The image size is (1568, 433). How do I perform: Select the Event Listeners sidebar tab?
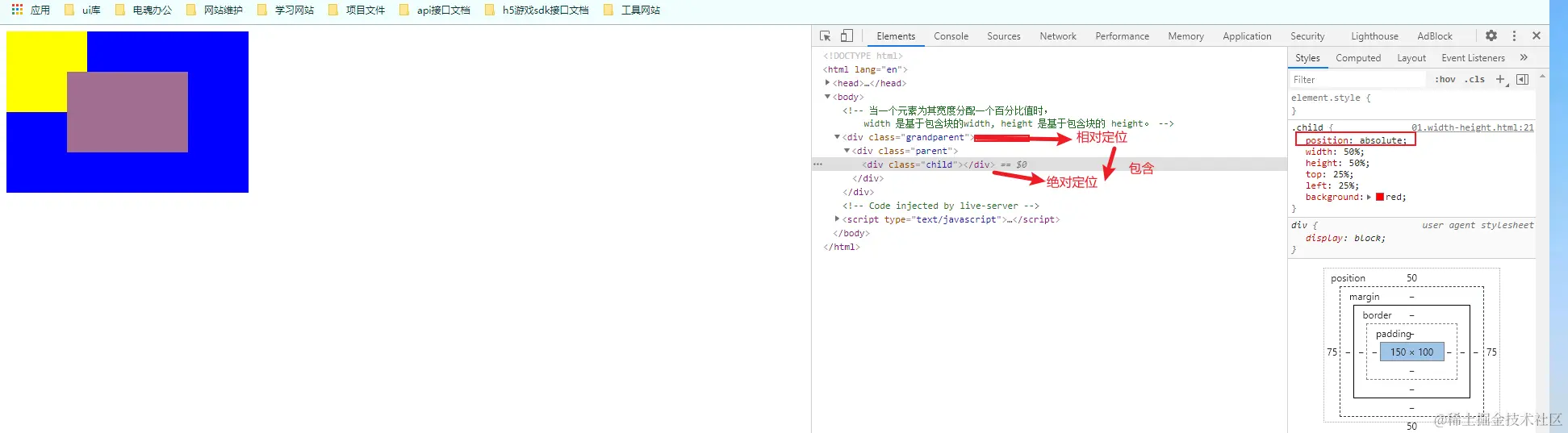coord(1473,58)
